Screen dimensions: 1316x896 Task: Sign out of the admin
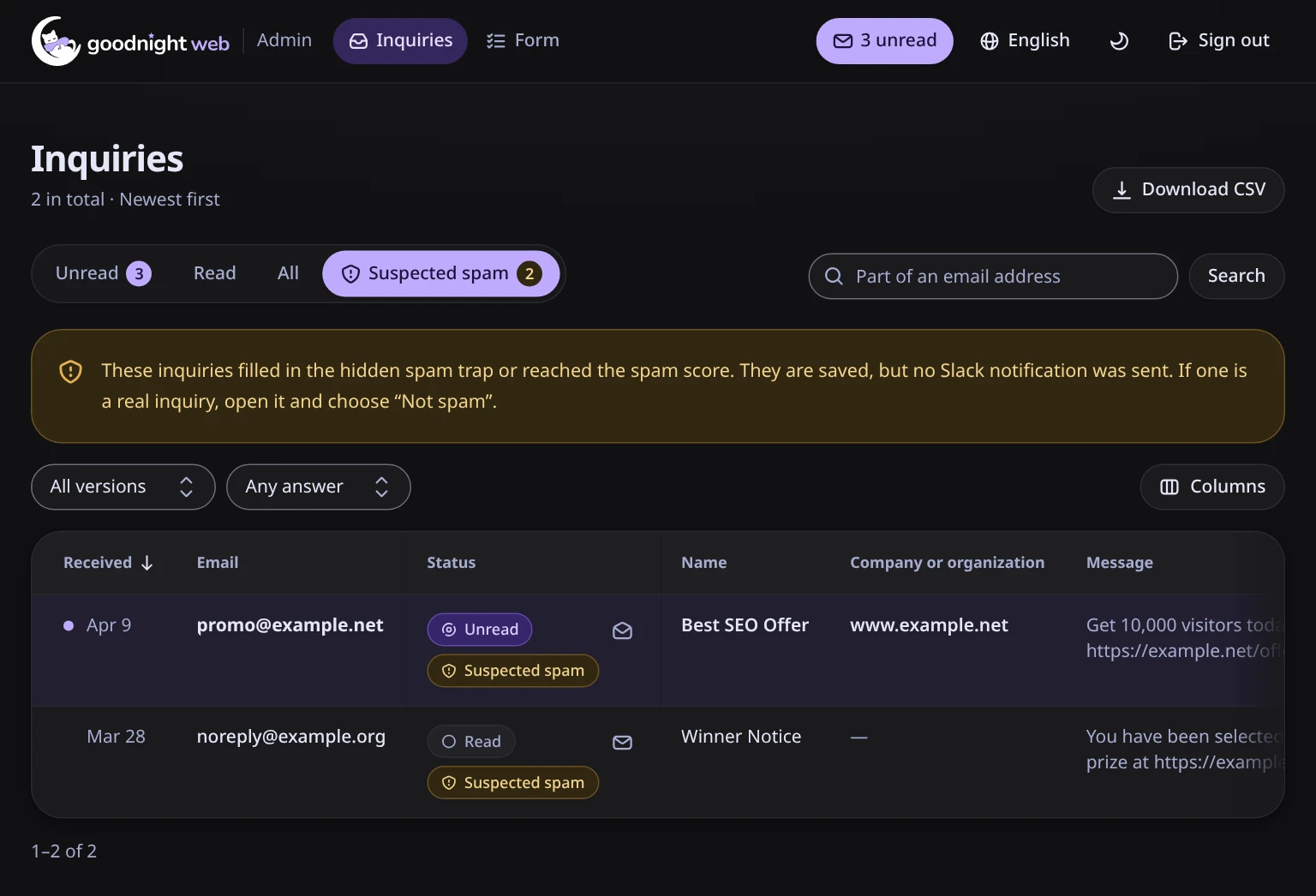1218,41
